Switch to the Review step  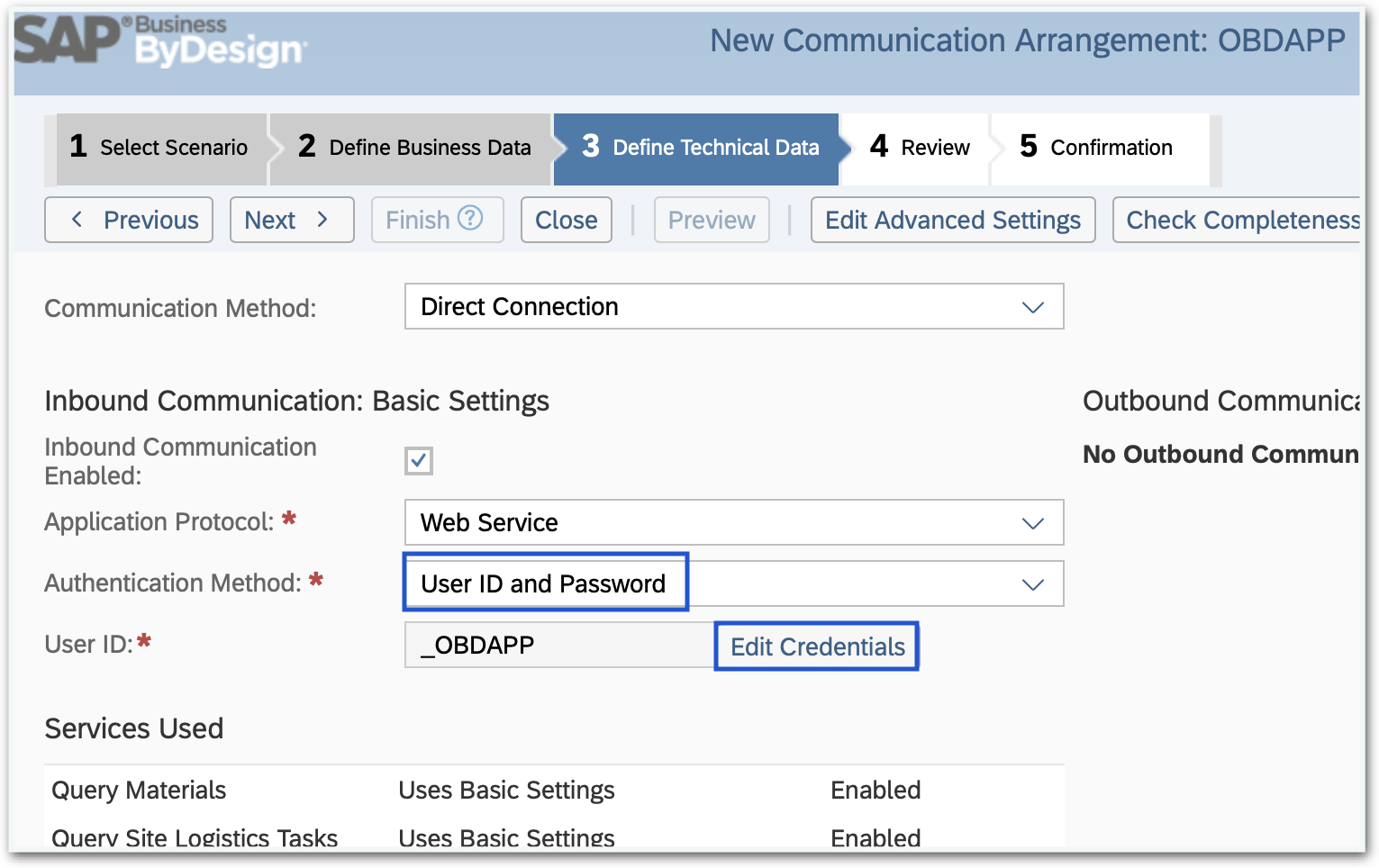coord(916,147)
